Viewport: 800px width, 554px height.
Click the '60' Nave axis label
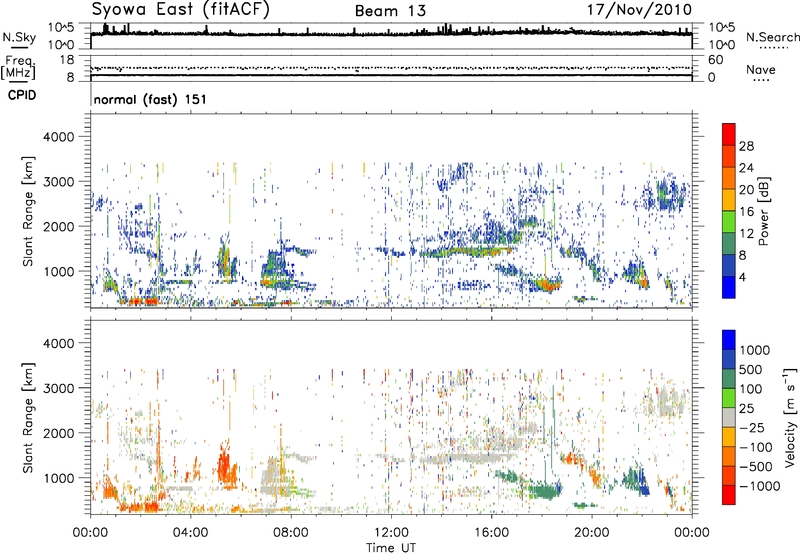coord(715,60)
